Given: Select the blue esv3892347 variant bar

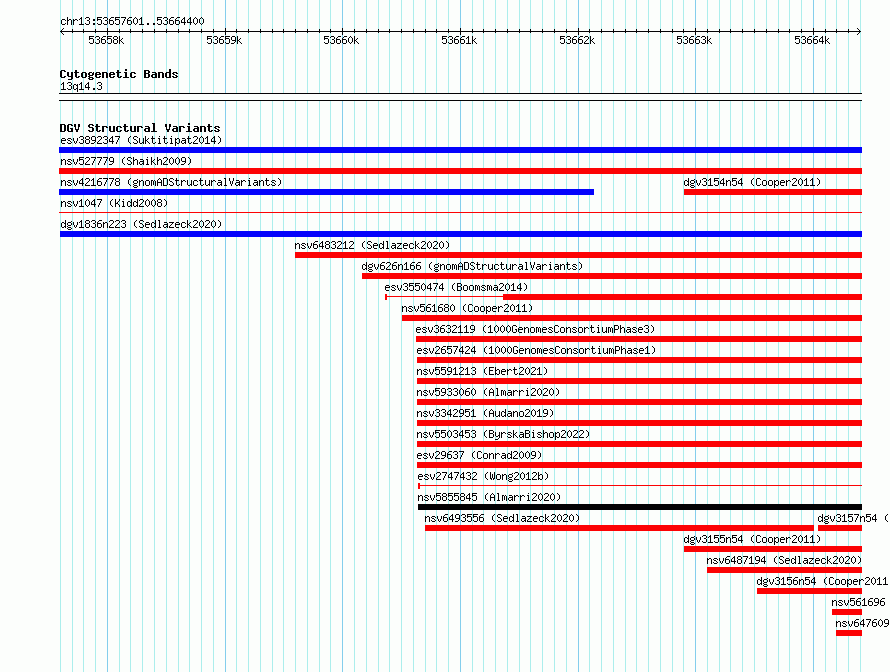Looking at the screenshot, I should (x=460, y=150).
